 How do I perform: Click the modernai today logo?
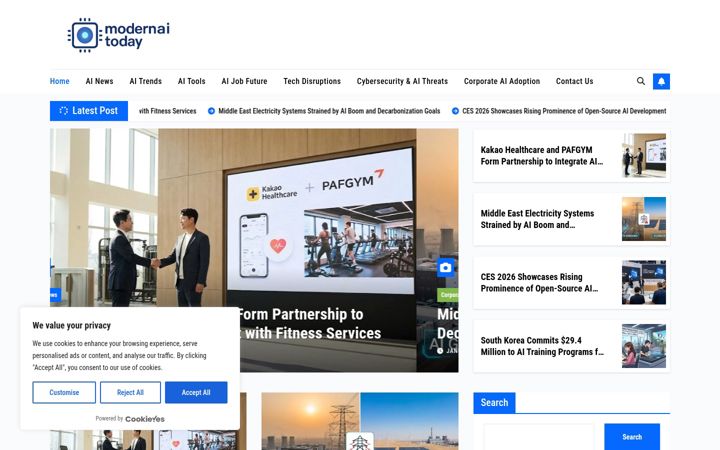tap(118, 35)
